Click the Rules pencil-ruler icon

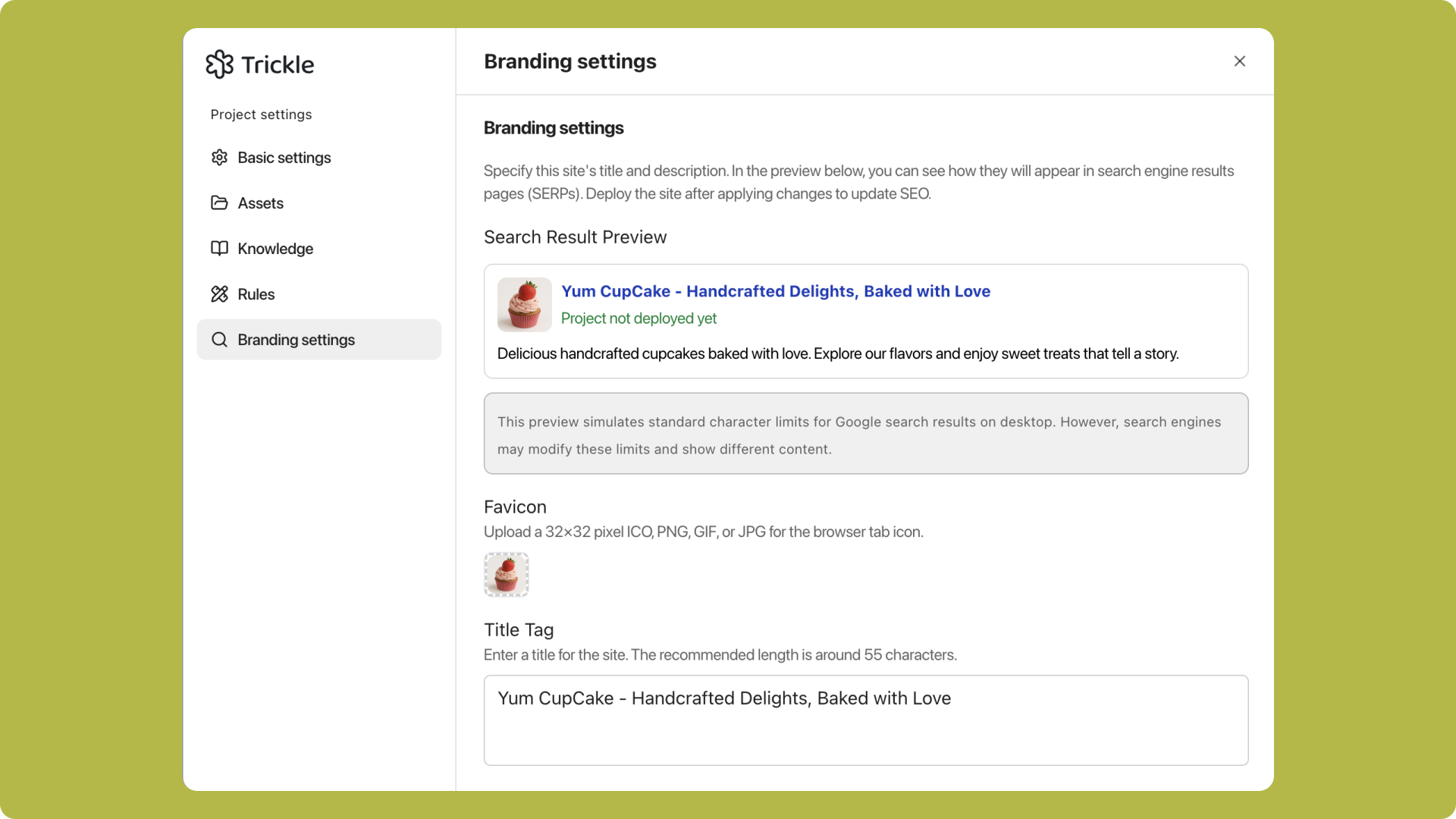coord(219,293)
